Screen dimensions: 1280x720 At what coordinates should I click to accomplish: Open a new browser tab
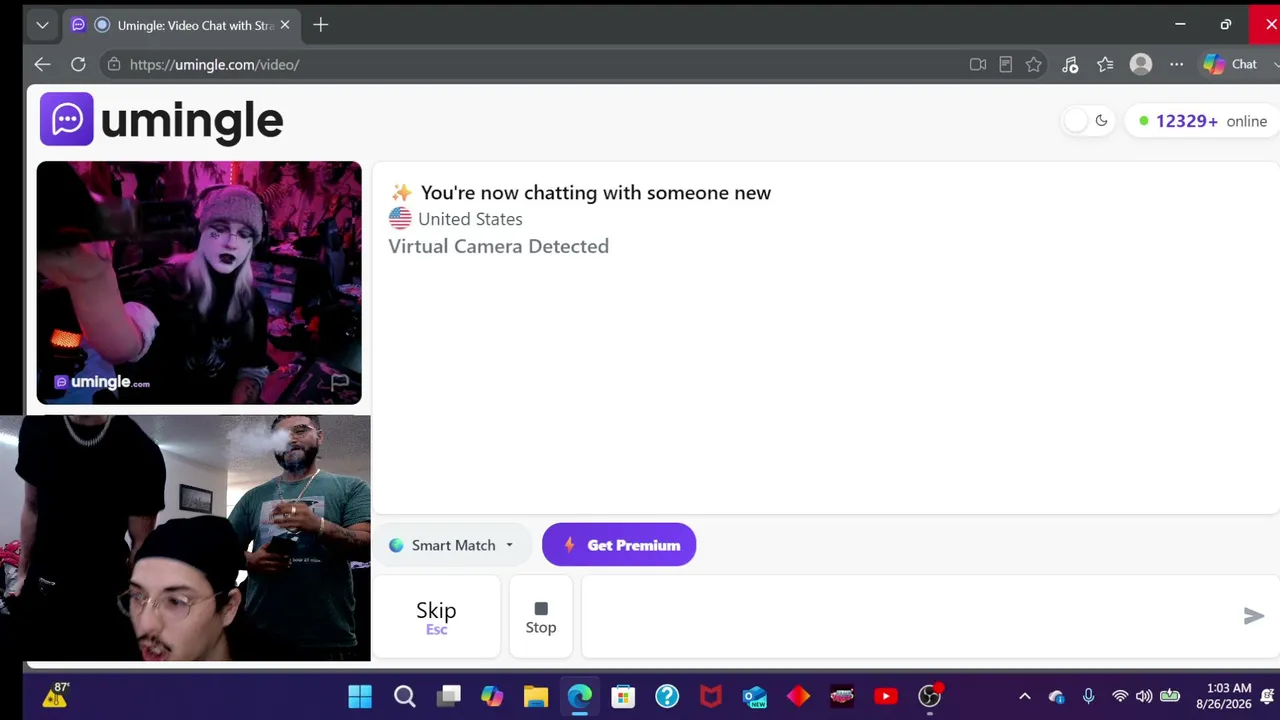(320, 25)
